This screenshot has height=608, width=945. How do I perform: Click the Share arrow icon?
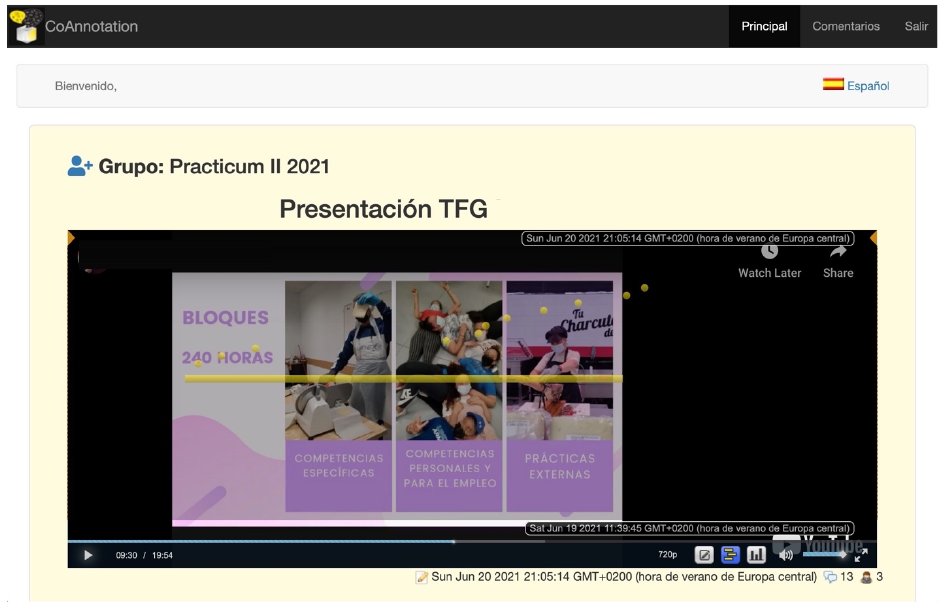(x=838, y=252)
